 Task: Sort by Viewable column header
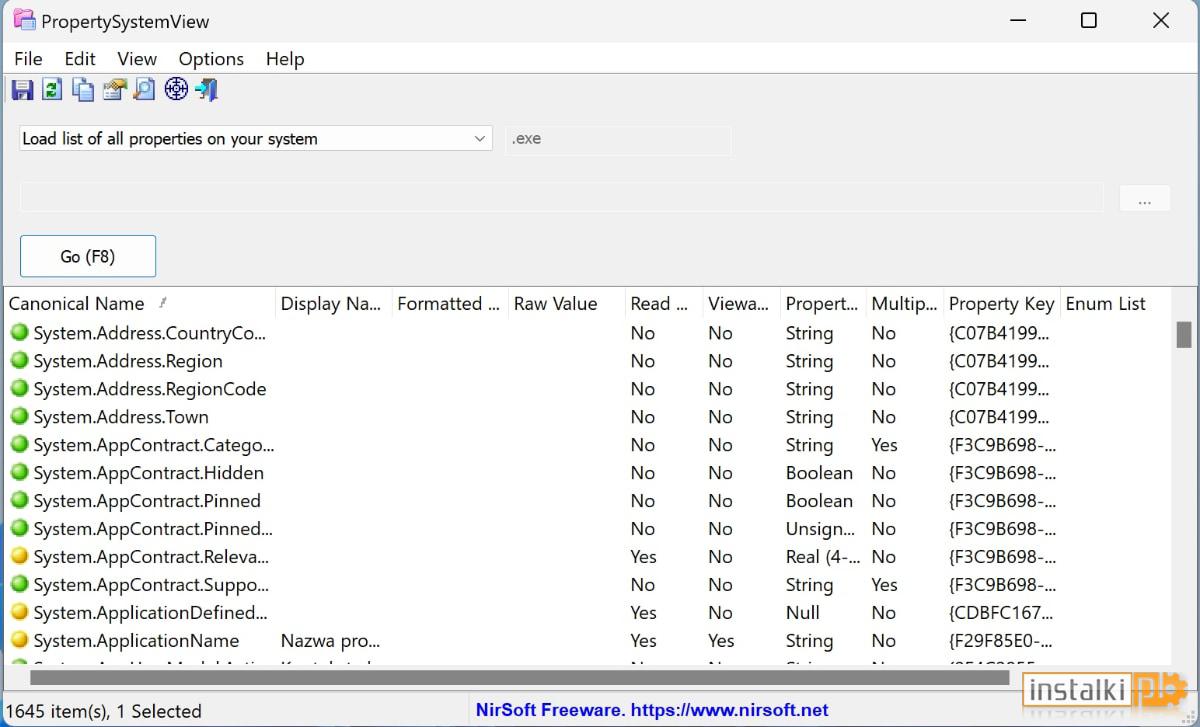(742, 304)
